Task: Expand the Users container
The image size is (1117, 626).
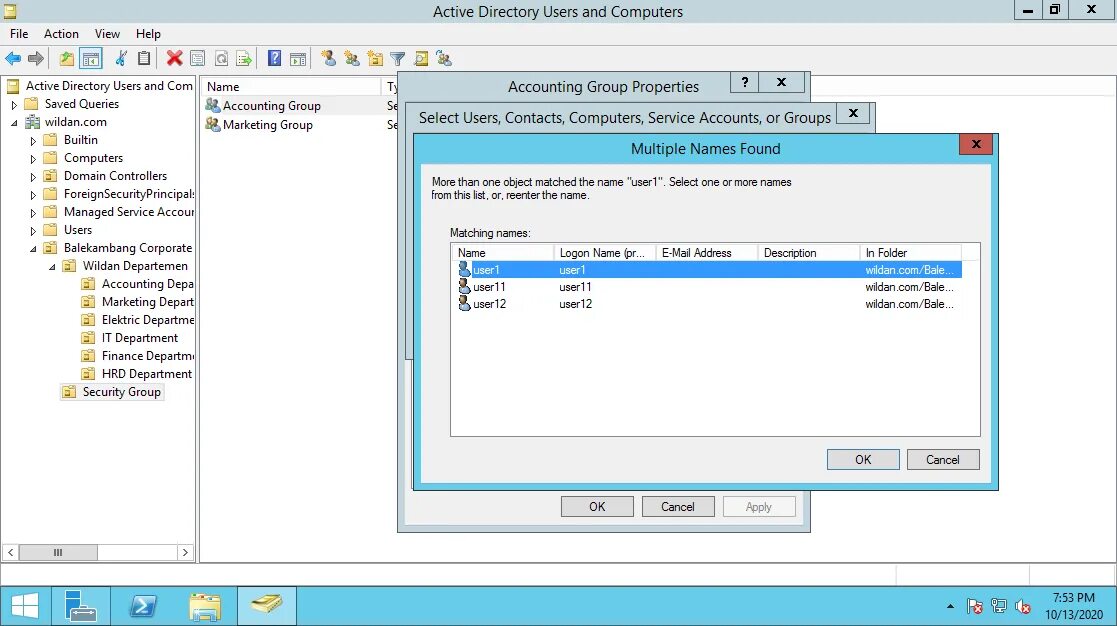Action: (x=33, y=230)
